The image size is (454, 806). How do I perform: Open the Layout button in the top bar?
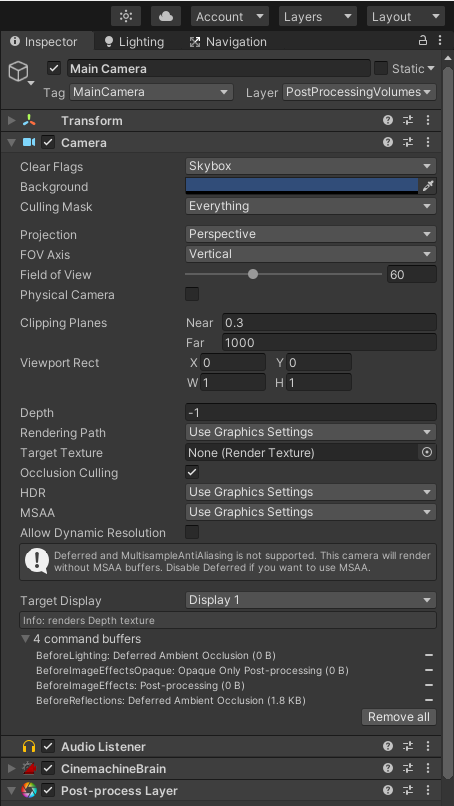[x=406, y=16]
